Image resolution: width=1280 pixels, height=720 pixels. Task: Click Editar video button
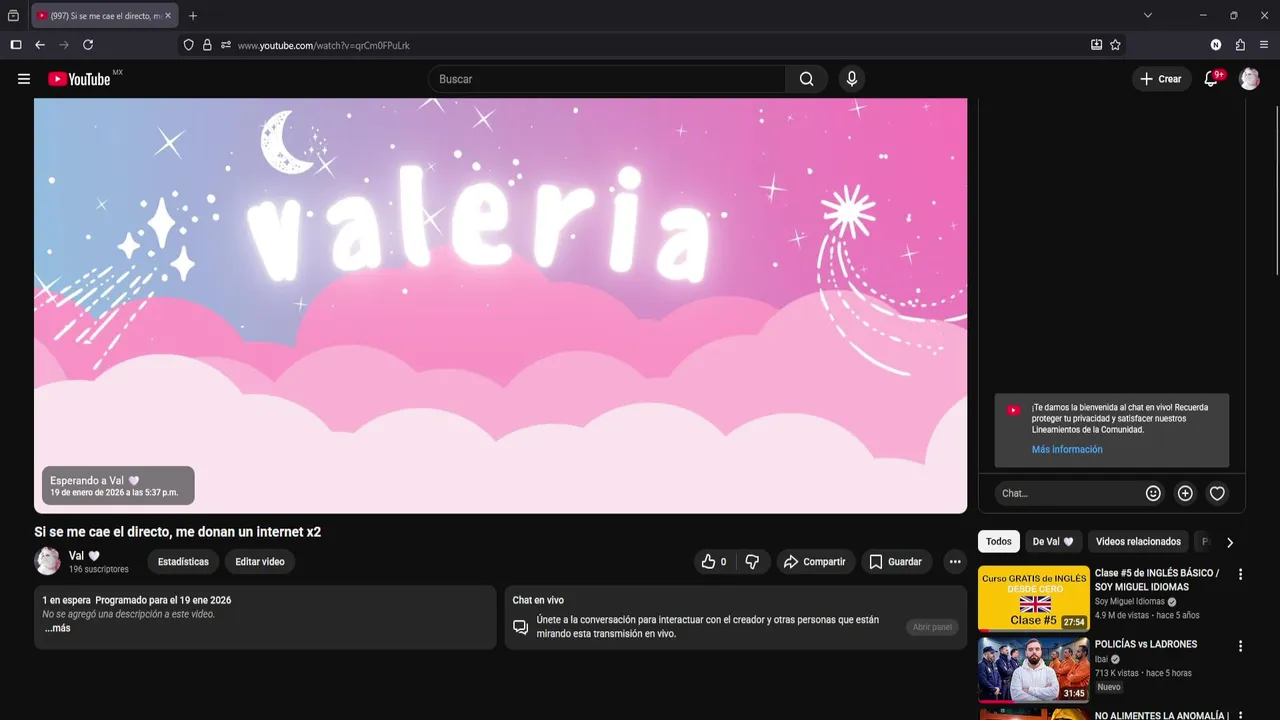coord(260,562)
